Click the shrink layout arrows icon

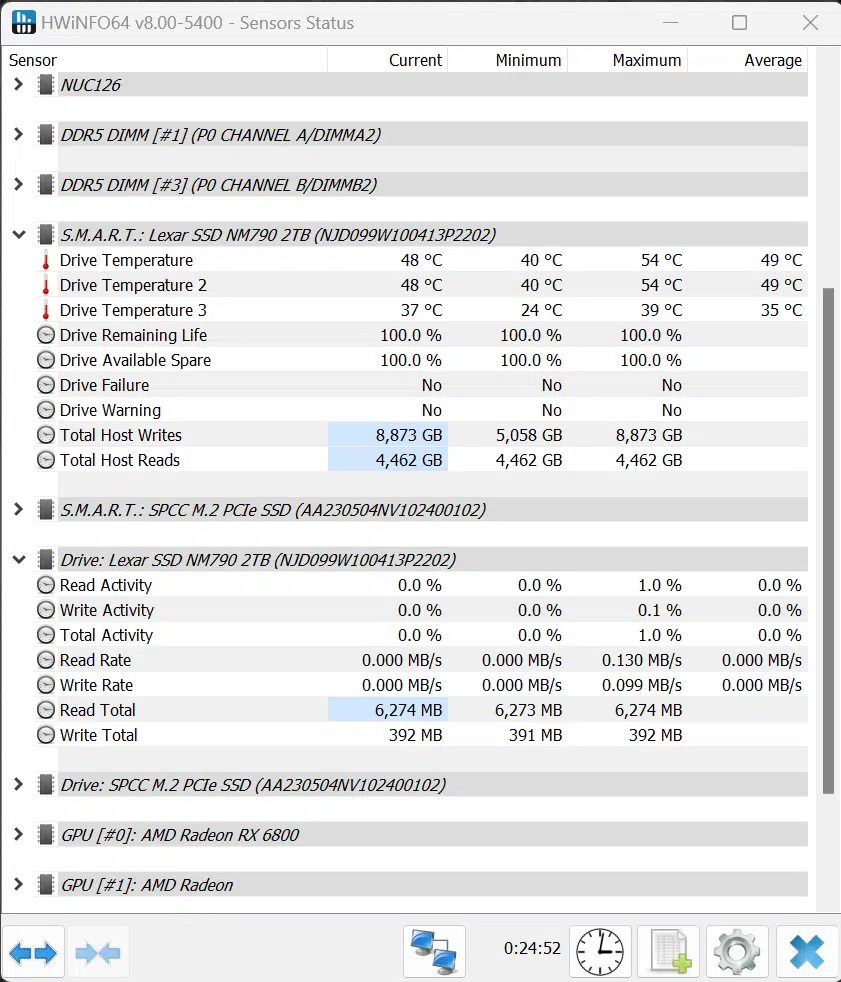[x=98, y=952]
